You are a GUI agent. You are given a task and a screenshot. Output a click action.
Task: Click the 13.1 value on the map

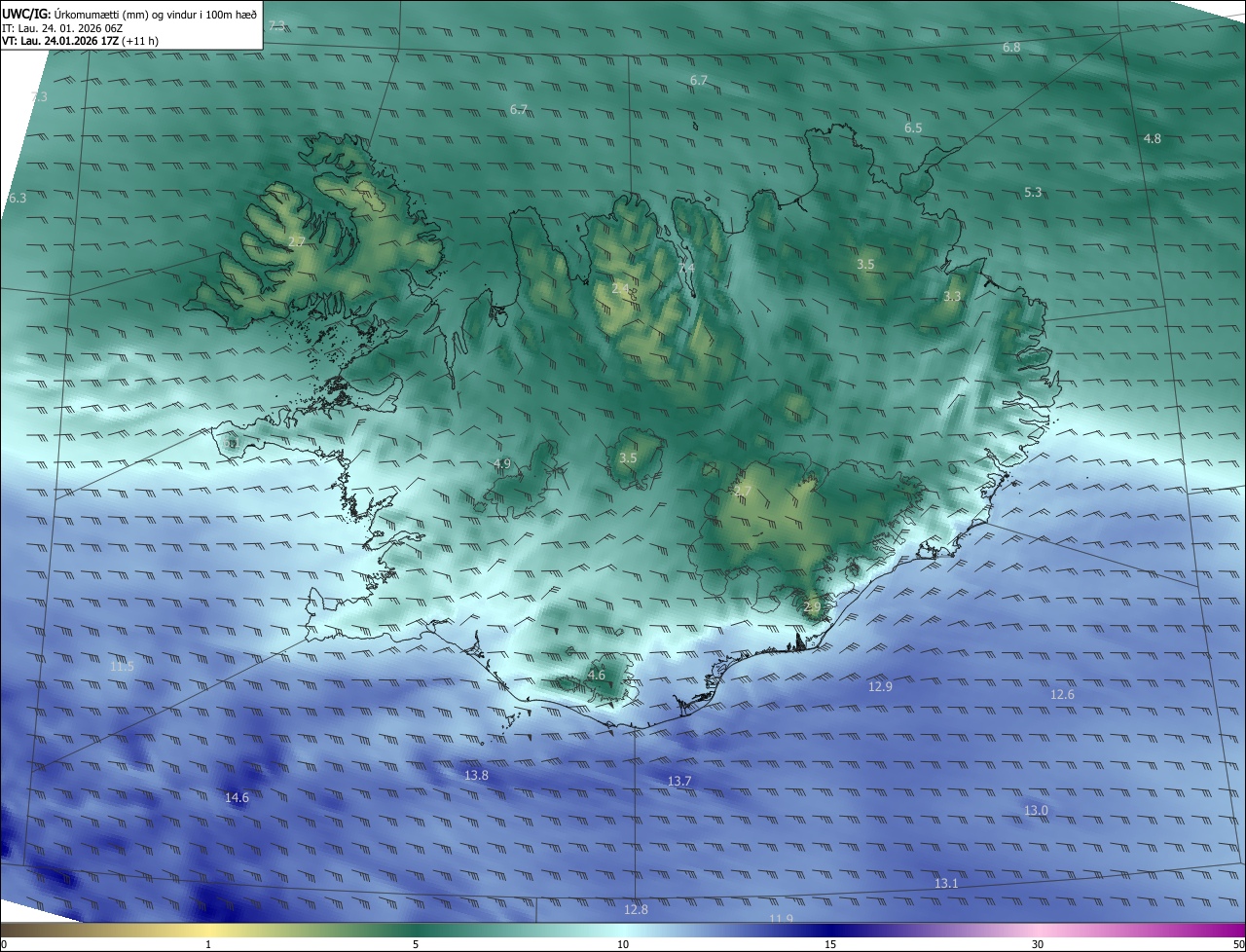pyautogui.click(x=946, y=883)
